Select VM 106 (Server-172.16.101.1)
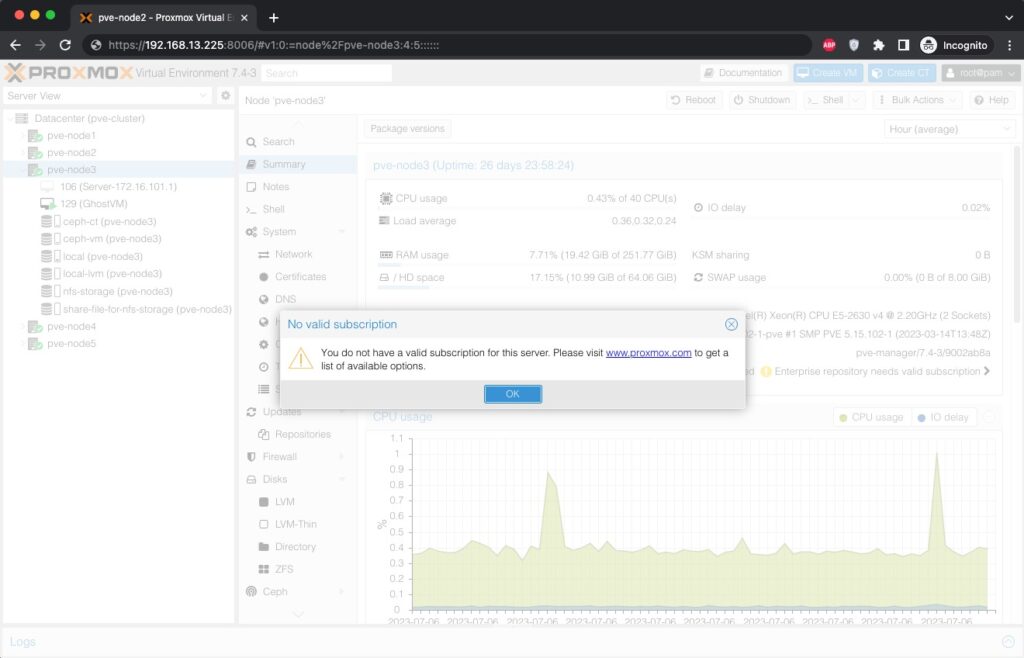This screenshot has height=658, width=1024. [x=118, y=187]
